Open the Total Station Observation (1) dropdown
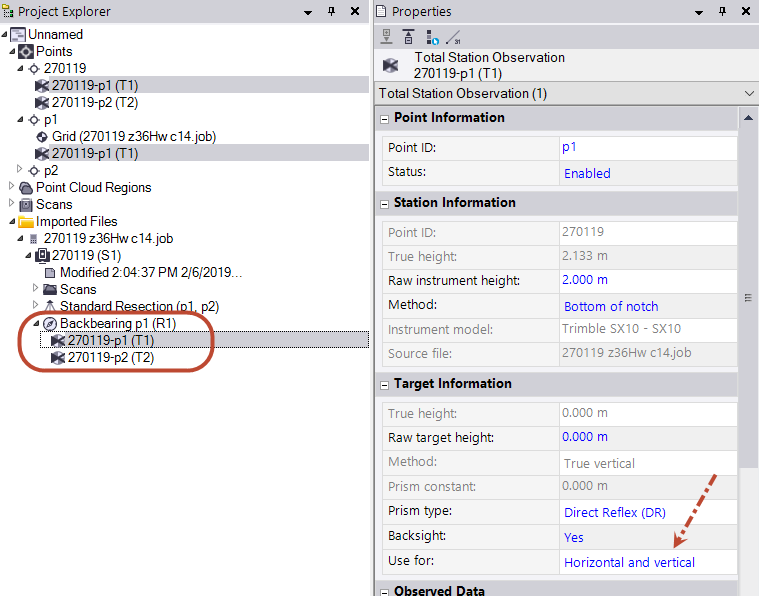 749,93
